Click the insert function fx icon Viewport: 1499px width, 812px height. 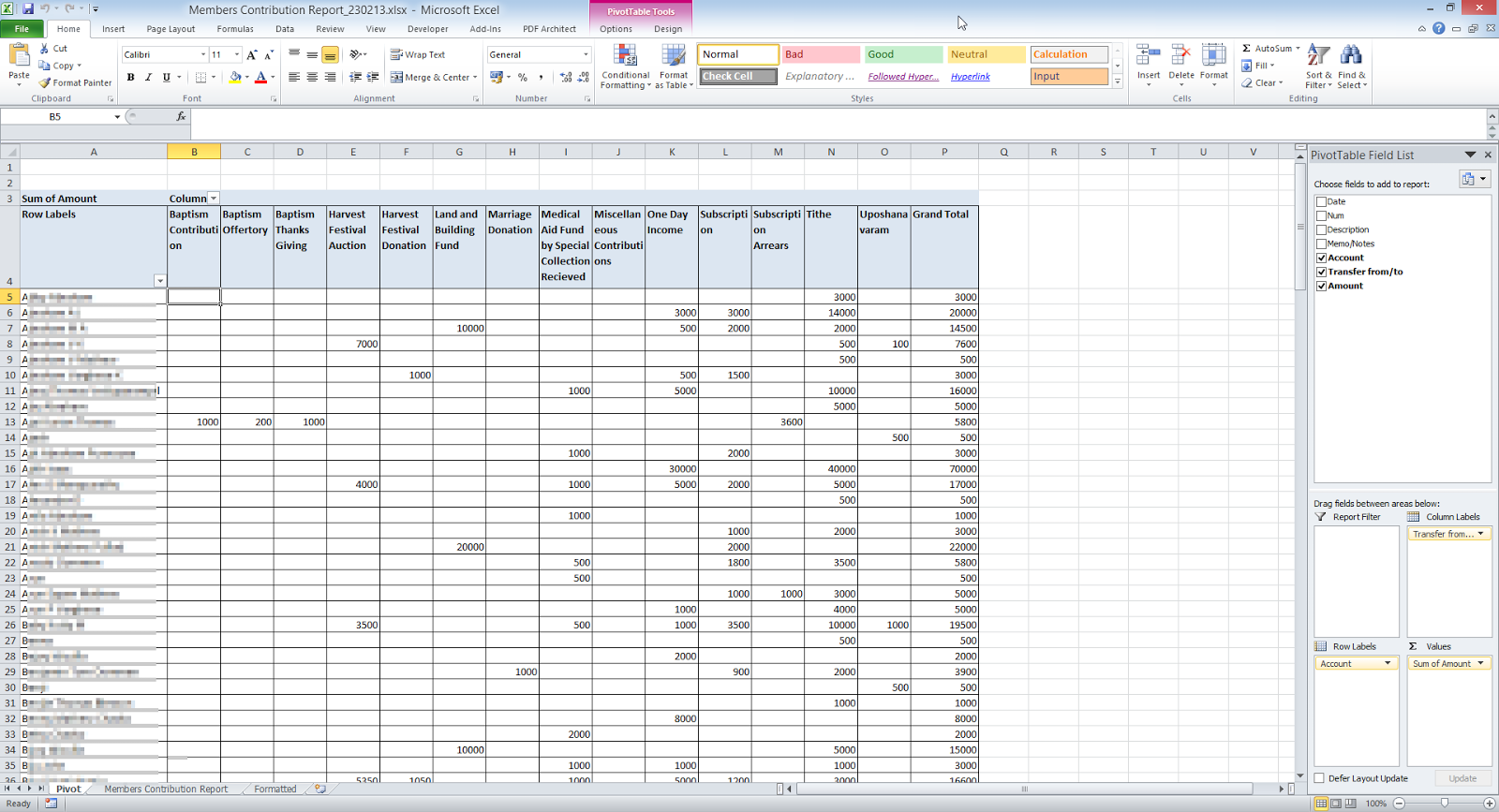[x=181, y=116]
